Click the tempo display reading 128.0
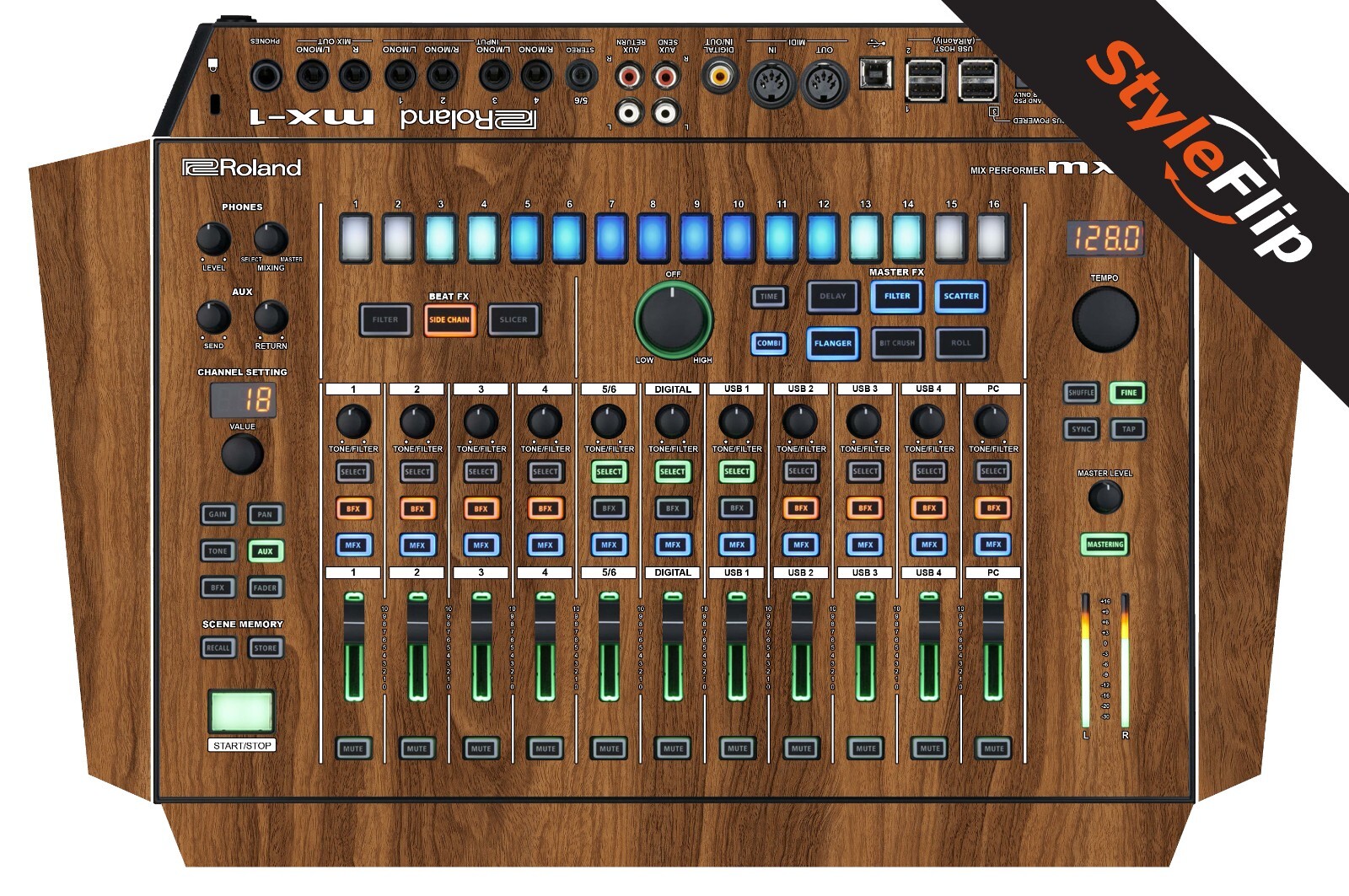1349x896 pixels. point(1104,239)
